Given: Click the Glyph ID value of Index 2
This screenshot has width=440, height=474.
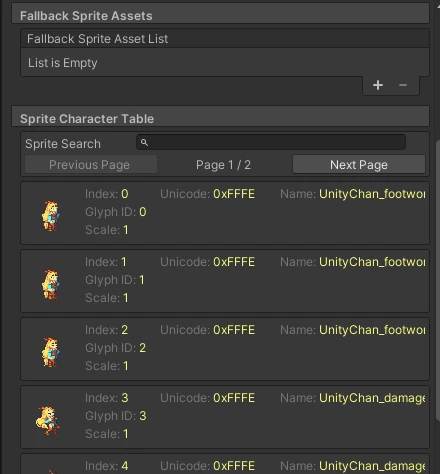Looking at the screenshot, I should coord(142,348).
